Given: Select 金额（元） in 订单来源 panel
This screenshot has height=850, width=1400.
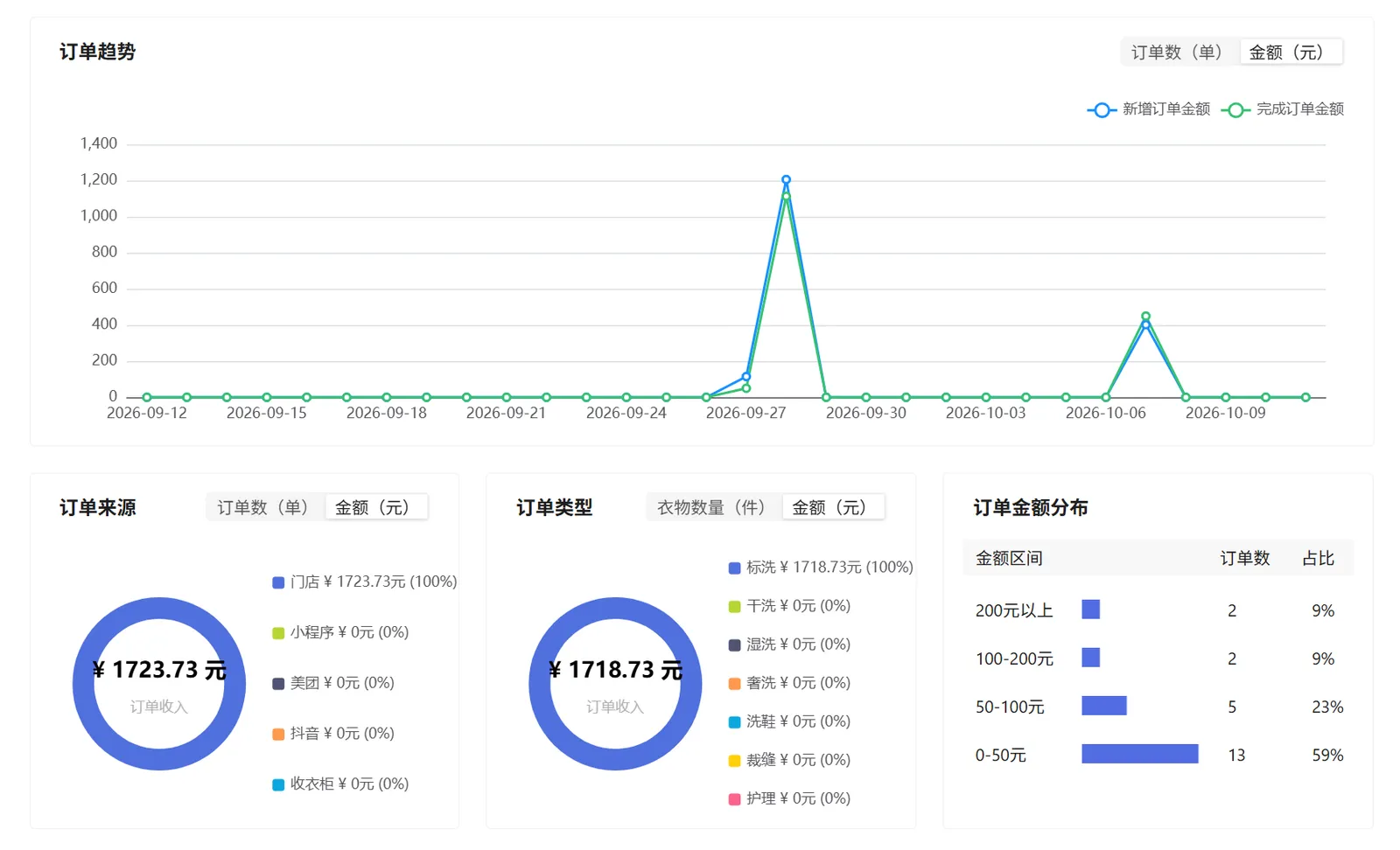Looking at the screenshot, I should click(376, 507).
